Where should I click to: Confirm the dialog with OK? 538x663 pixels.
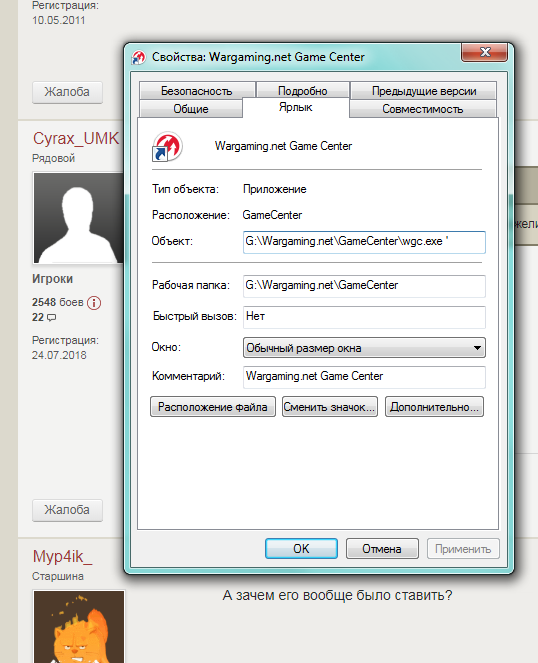coord(301,548)
